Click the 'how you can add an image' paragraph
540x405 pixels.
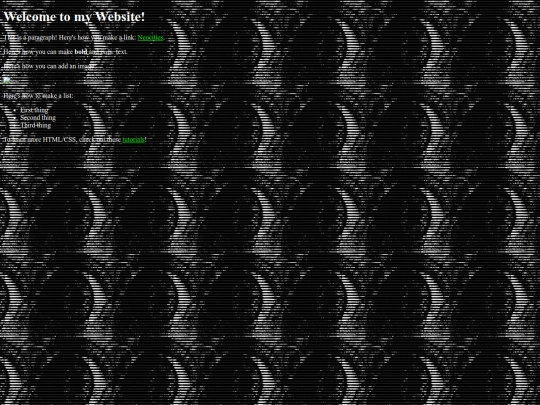pos(50,66)
